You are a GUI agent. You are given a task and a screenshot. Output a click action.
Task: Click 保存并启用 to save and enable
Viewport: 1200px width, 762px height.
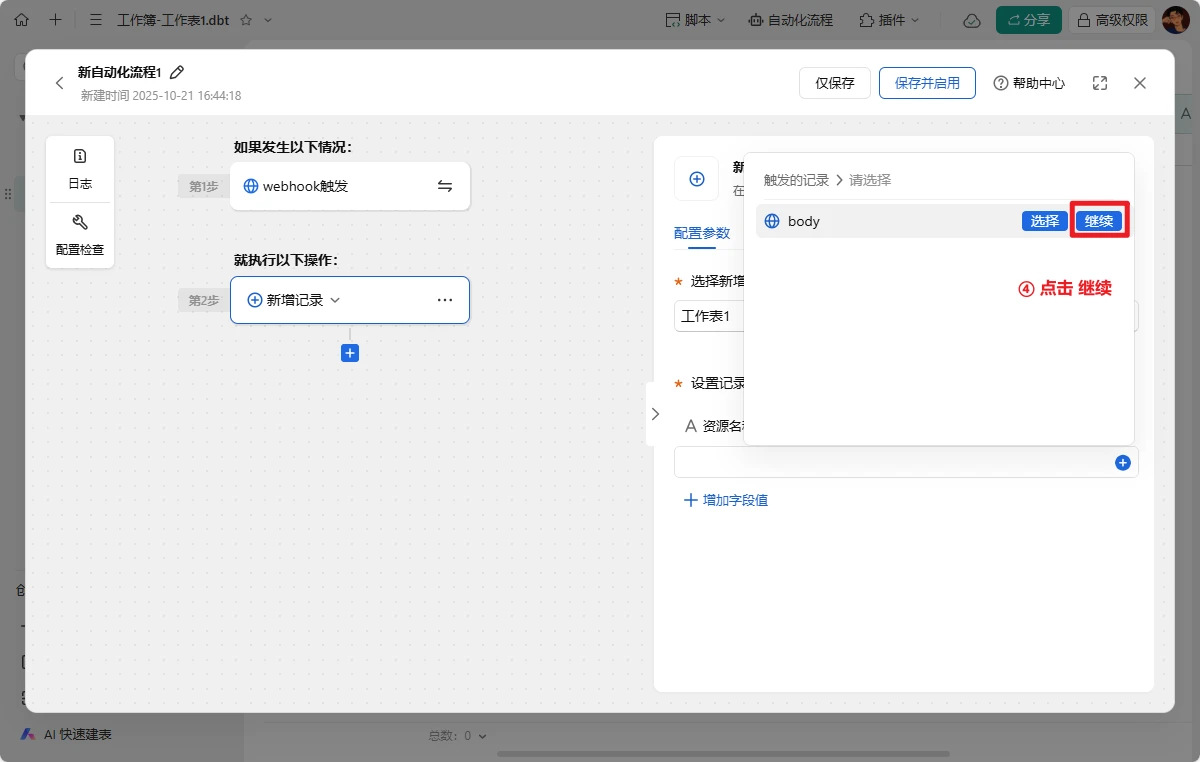coord(926,83)
